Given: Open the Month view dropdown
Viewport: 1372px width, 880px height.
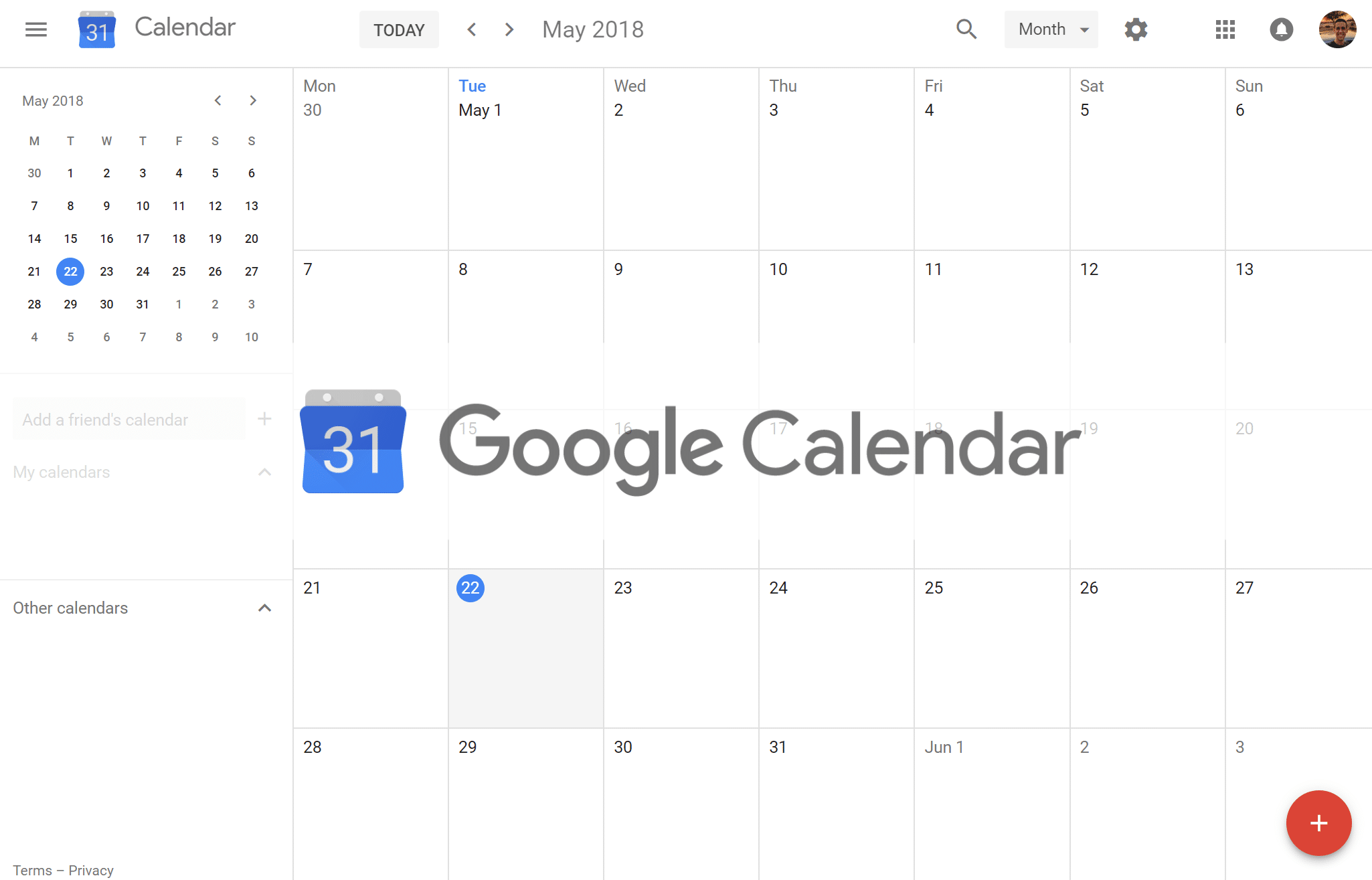Looking at the screenshot, I should [x=1049, y=29].
